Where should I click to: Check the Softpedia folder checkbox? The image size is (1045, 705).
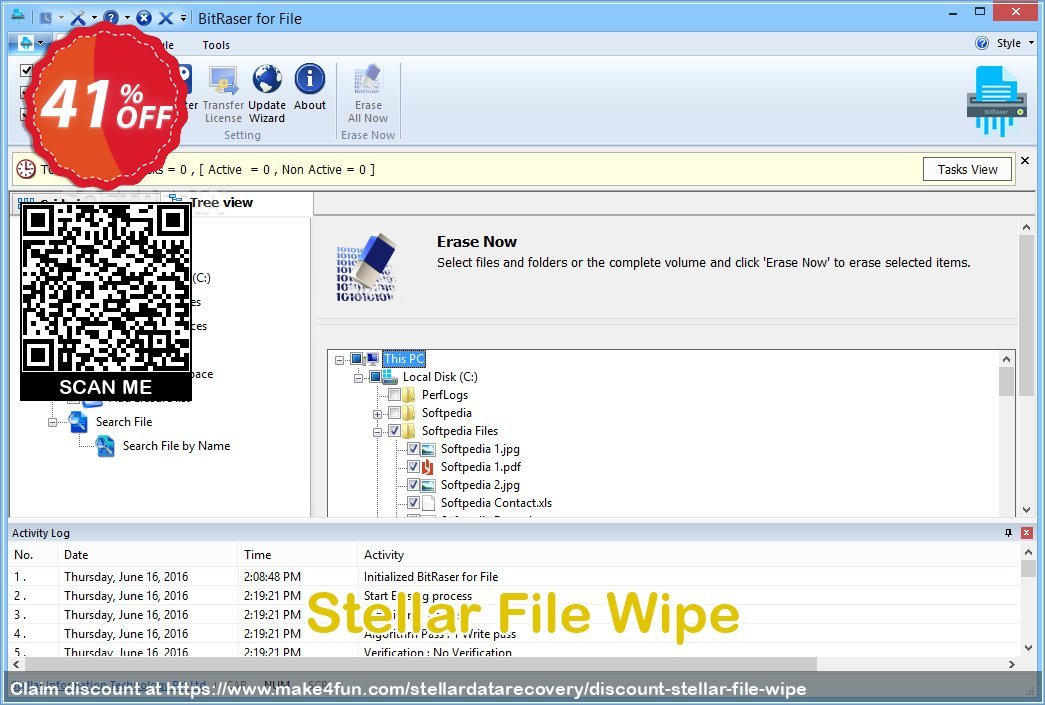coord(395,412)
